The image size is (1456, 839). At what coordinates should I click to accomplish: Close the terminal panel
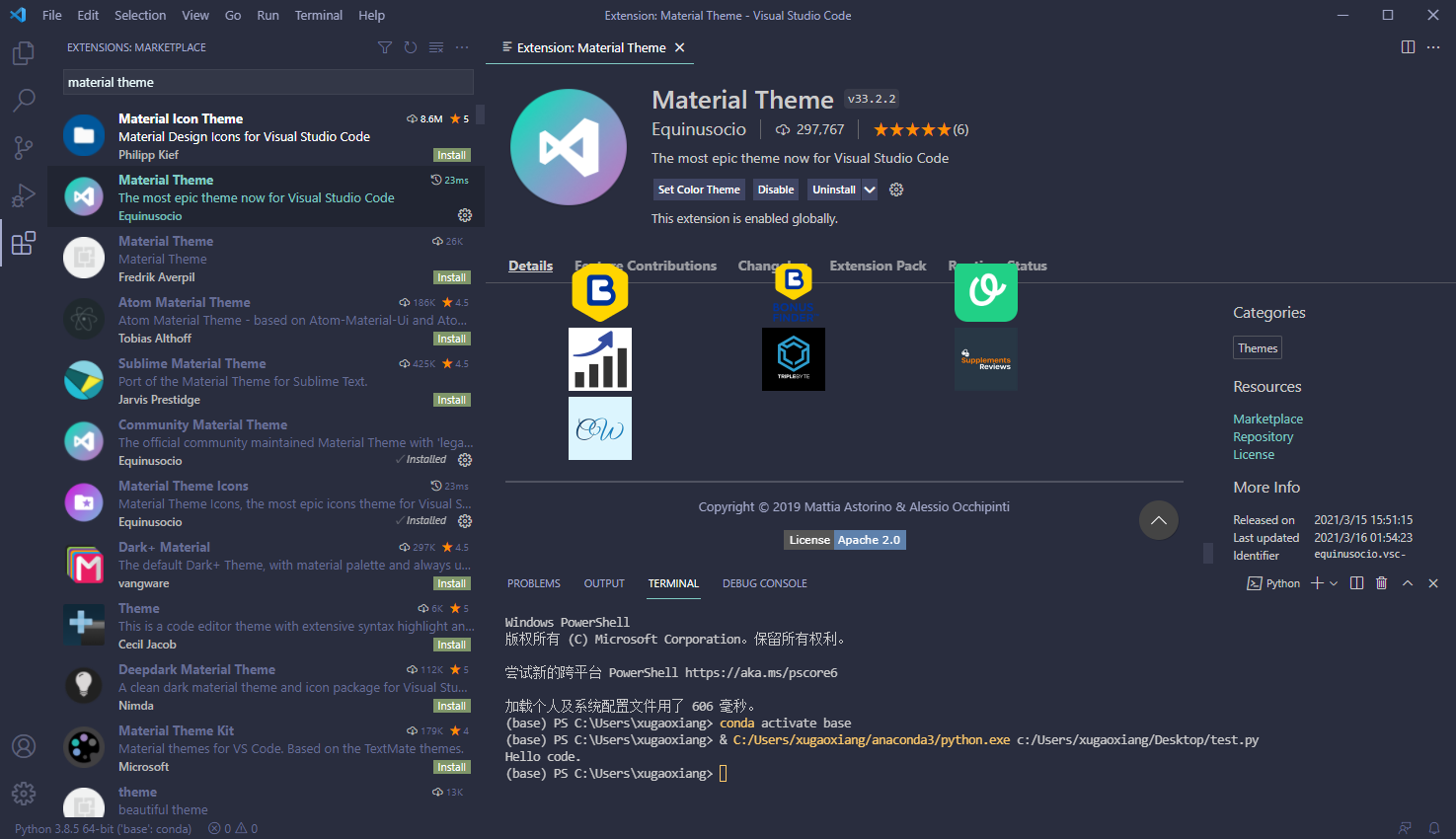[1433, 583]
